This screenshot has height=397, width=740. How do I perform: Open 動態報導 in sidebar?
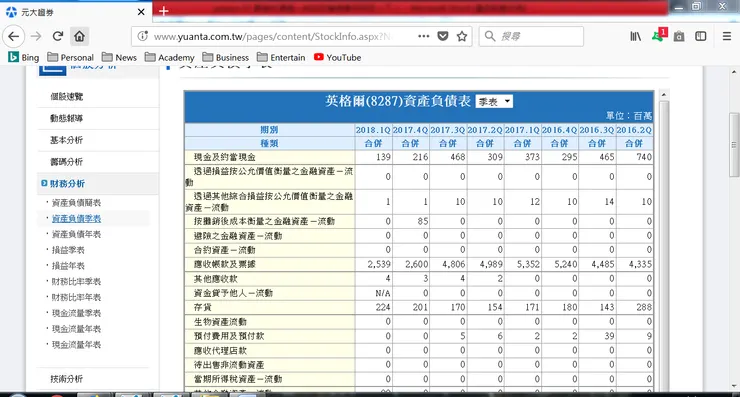[x=67, y=118]
